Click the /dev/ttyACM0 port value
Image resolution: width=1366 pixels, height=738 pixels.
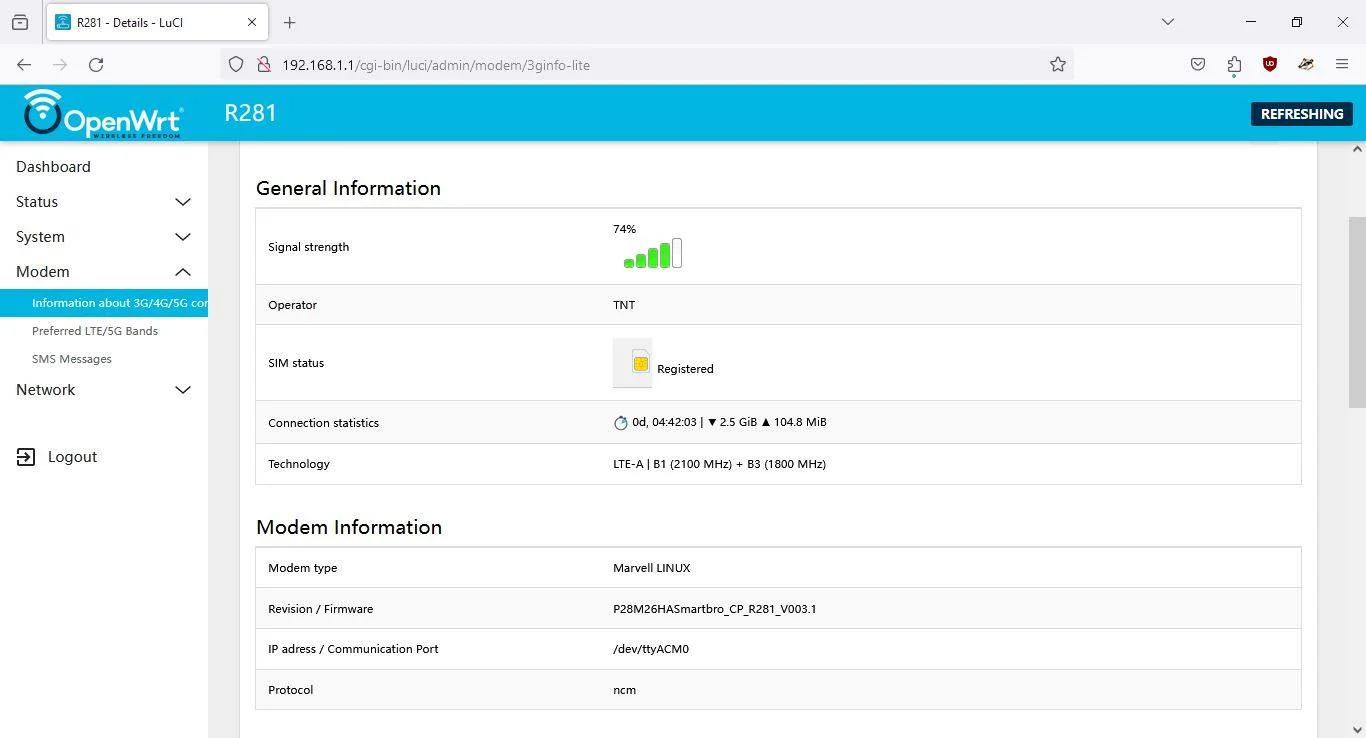coord(651,649)
